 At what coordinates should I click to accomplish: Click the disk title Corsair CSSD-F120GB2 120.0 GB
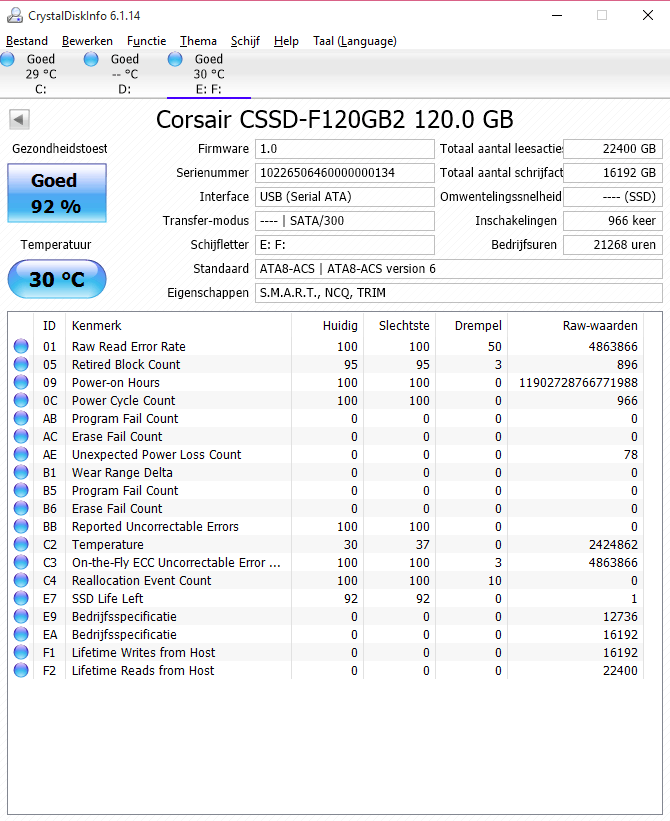click(334, 119)
